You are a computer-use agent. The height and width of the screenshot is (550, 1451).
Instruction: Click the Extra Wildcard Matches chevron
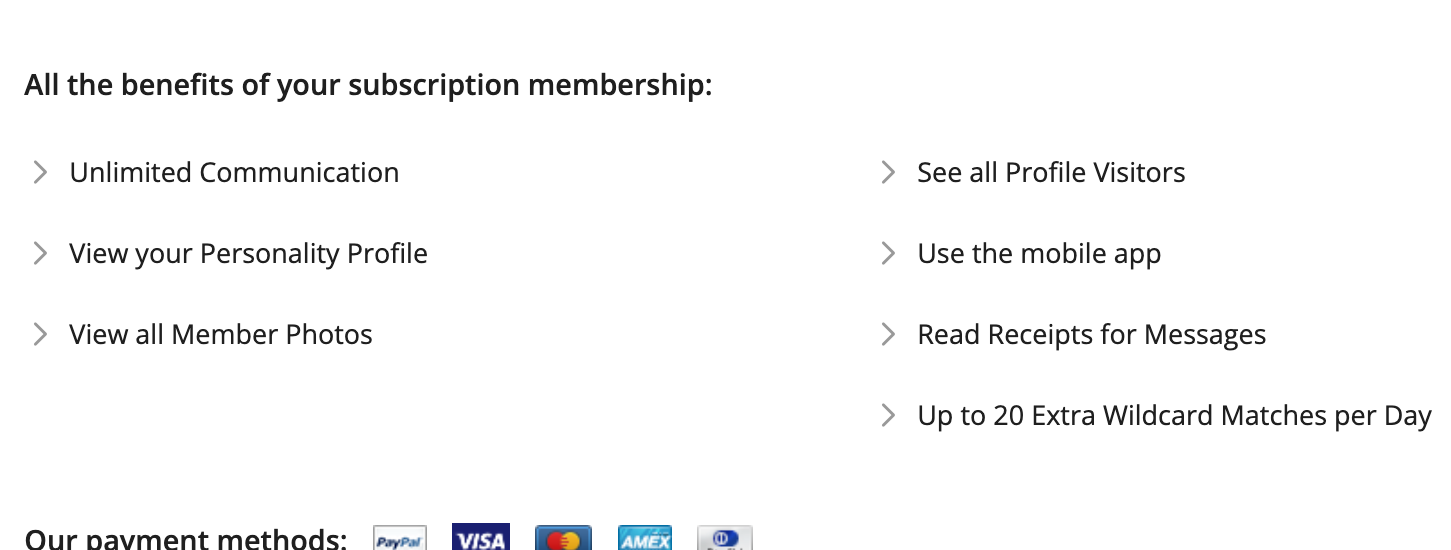pyautogui.click(x=888, y=415)
